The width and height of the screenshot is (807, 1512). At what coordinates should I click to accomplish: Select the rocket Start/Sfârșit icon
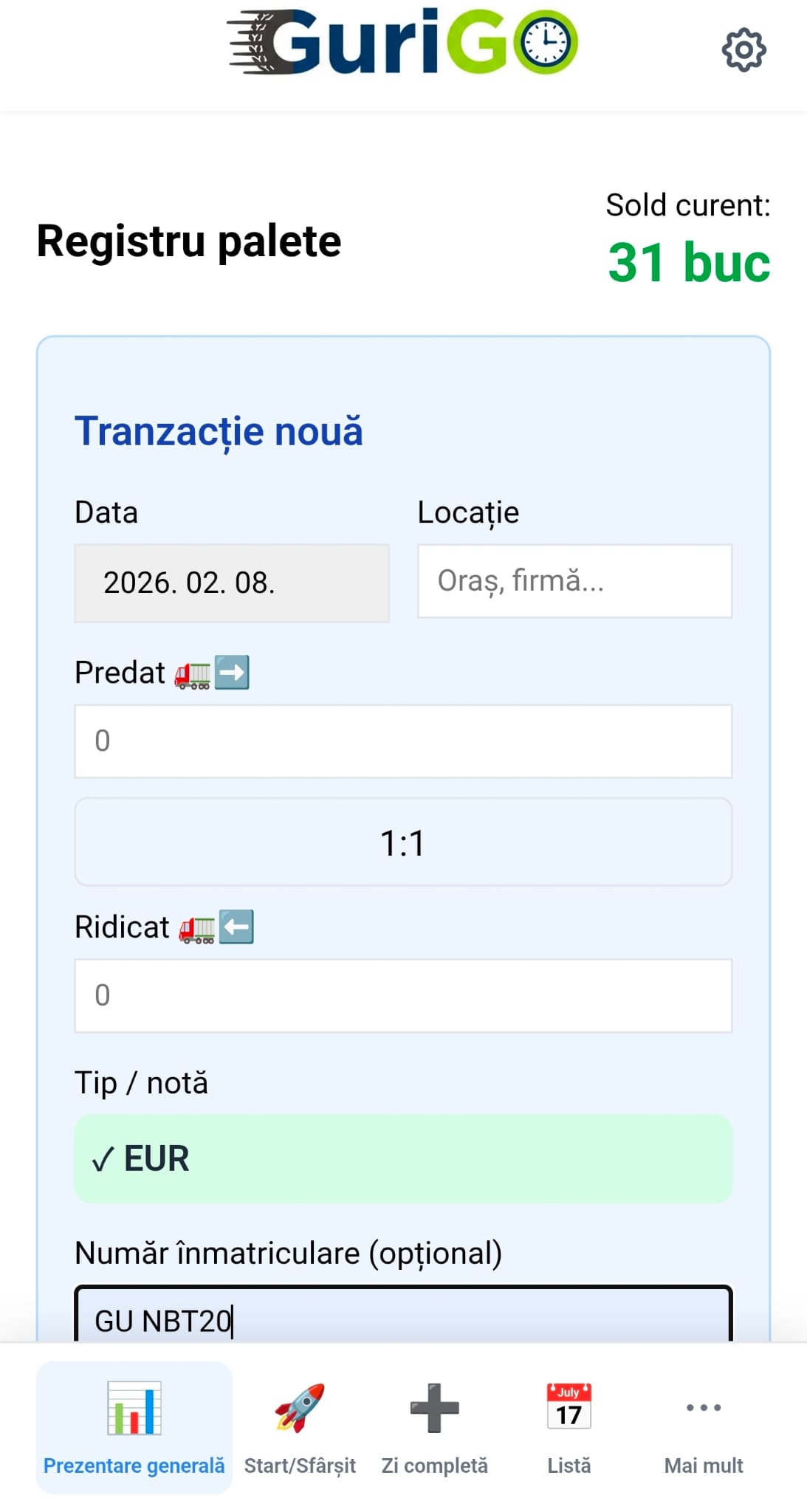[301, 1409]
